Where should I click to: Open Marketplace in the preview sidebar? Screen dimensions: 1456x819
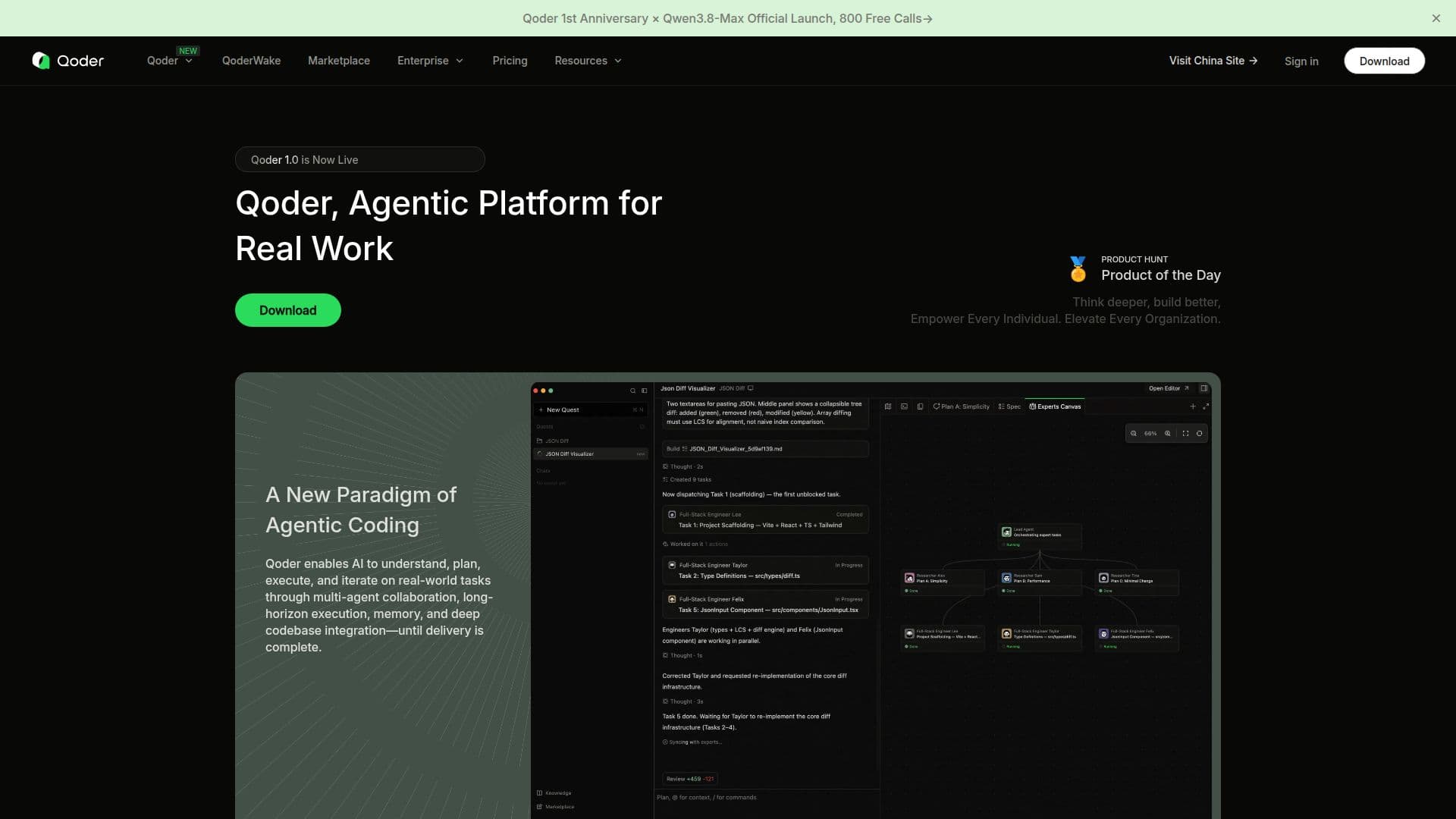click(556, 807)
